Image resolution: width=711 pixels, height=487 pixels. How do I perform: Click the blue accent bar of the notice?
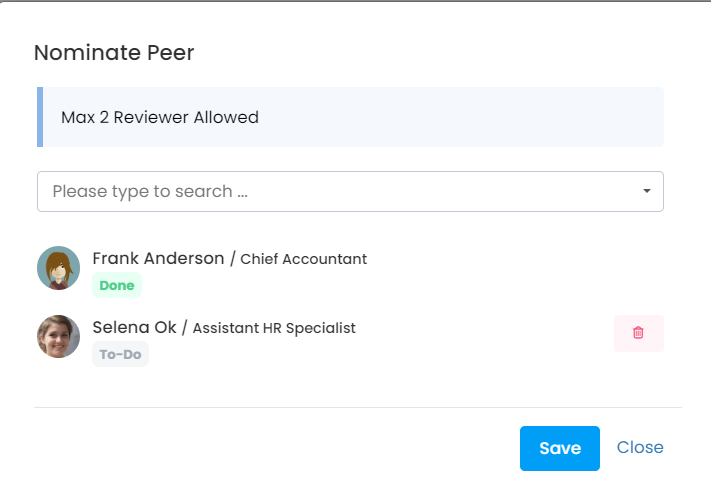(x=40, y=117)
